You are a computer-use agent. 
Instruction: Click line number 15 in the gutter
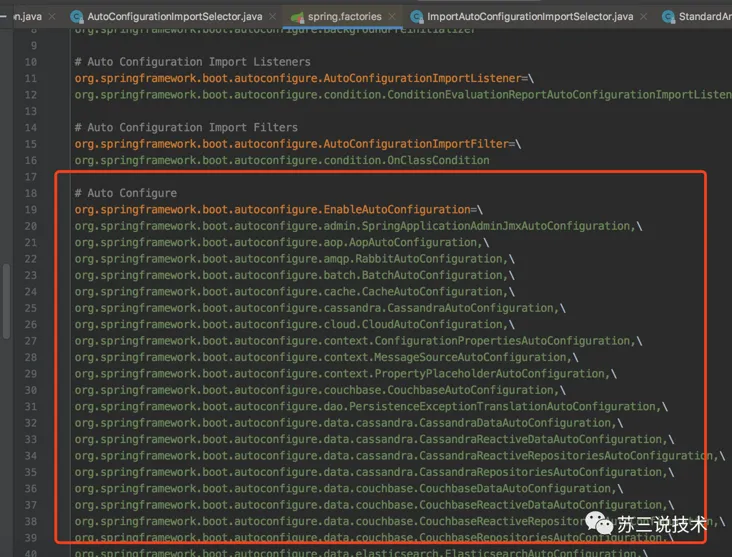[x=31, y=144]
